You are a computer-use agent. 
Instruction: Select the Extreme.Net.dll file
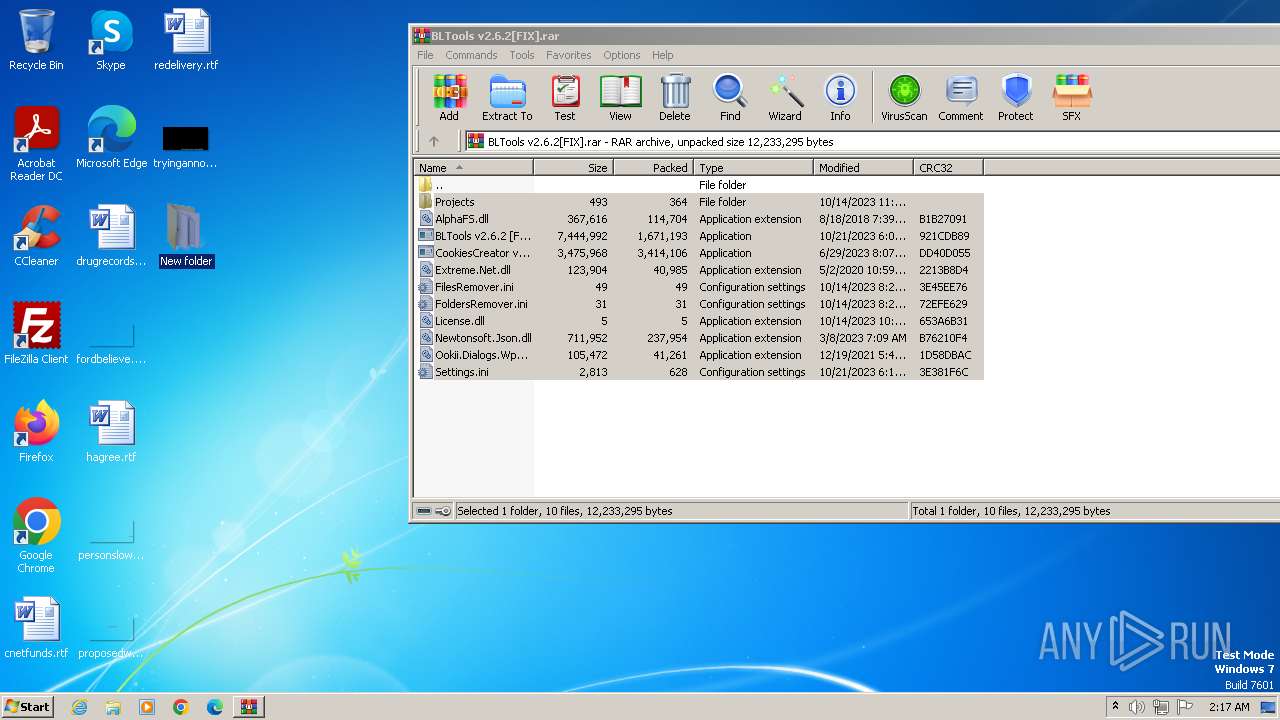pos(698,270)
